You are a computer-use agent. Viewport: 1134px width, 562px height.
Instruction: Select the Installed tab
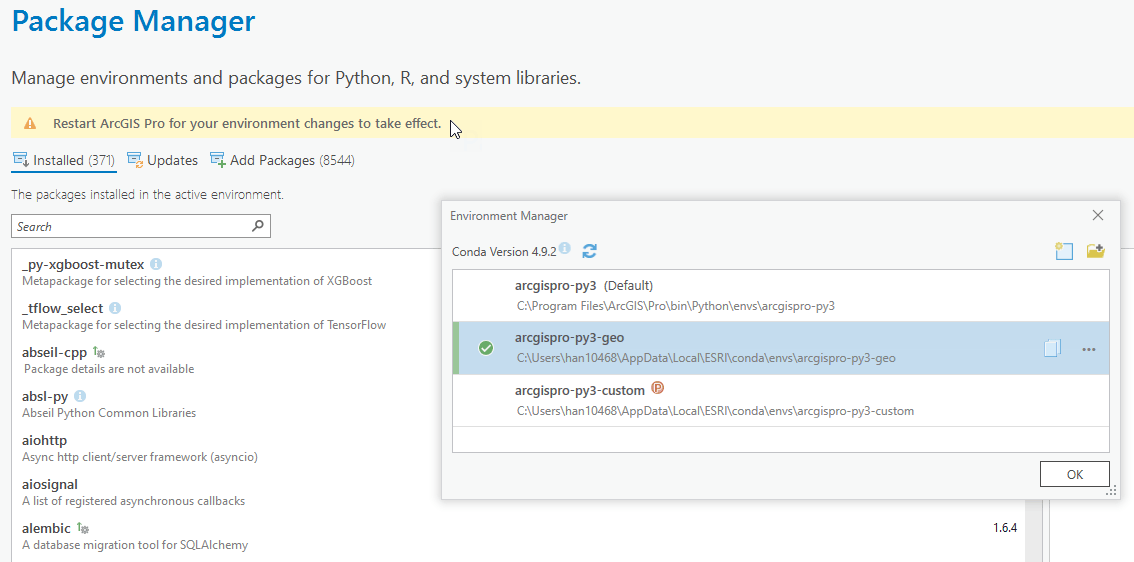click(64, 160)
